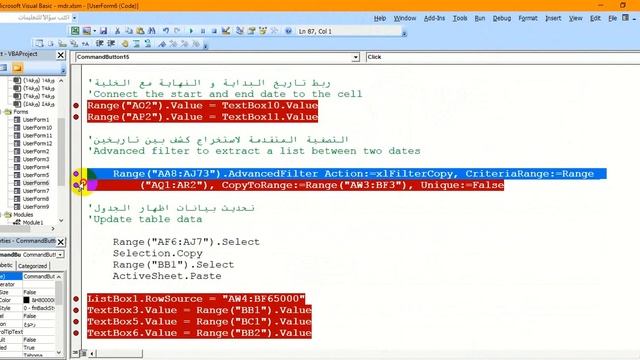Image resolution: width=640 pixels, height=360 pixels.
Task: Click the Uncomment Block icon
Action: coord(148,44)
